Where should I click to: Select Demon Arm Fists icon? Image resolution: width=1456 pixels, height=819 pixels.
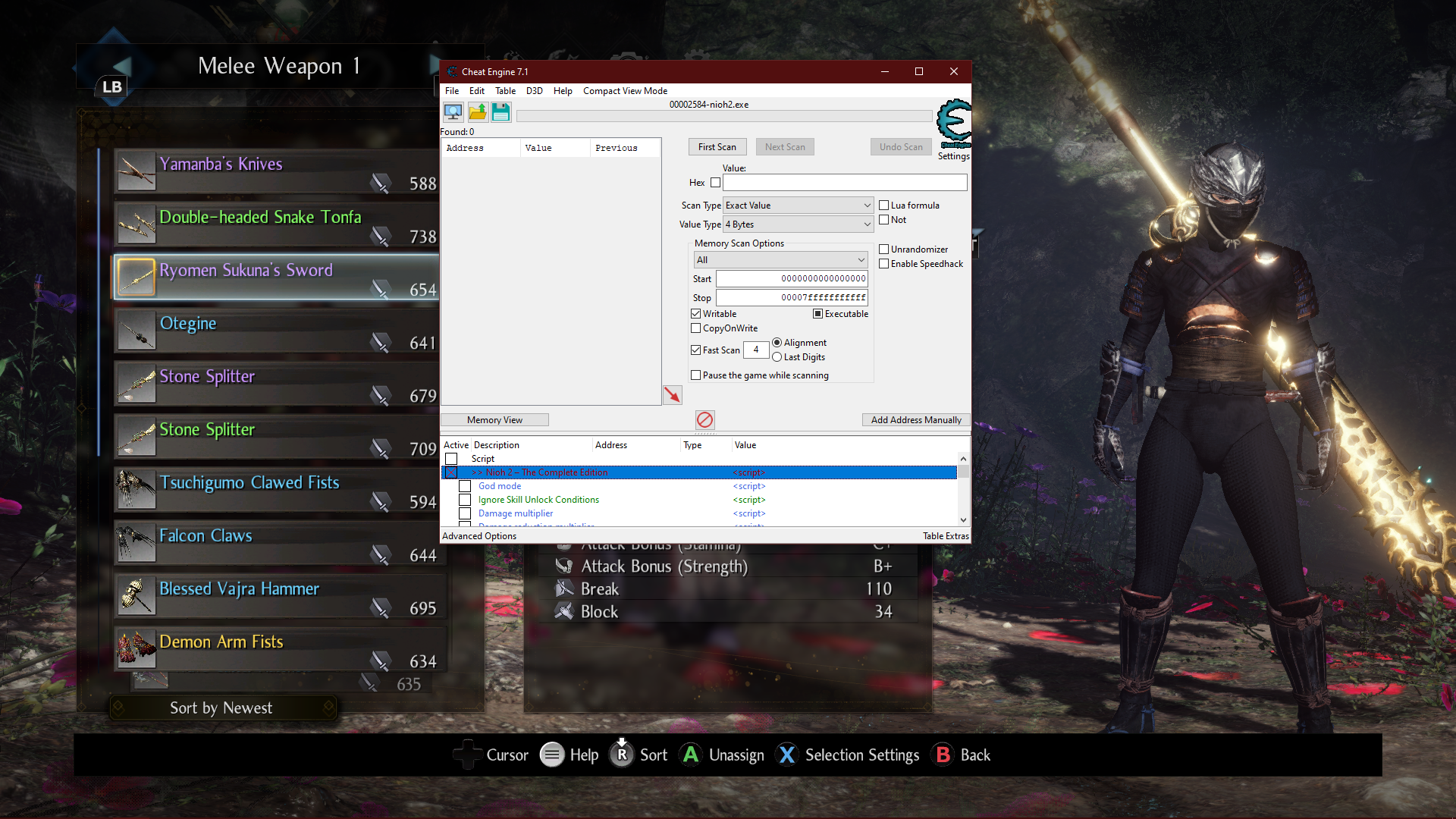(136, 649)
